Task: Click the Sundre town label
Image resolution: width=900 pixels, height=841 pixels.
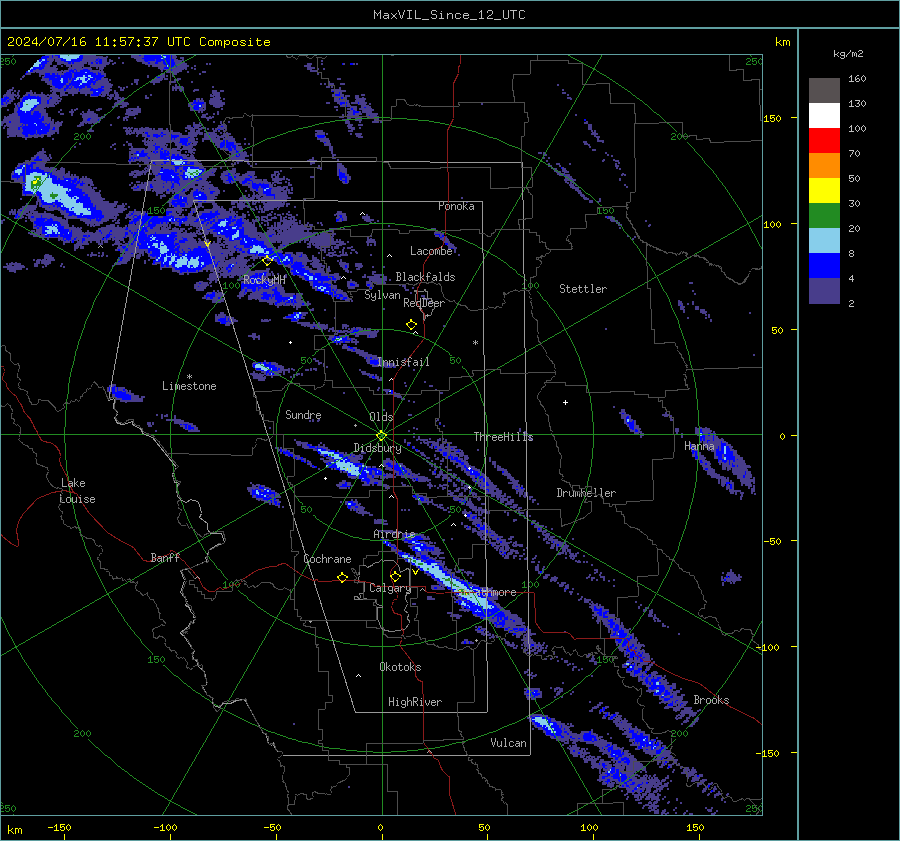Action: pos(303,415)
